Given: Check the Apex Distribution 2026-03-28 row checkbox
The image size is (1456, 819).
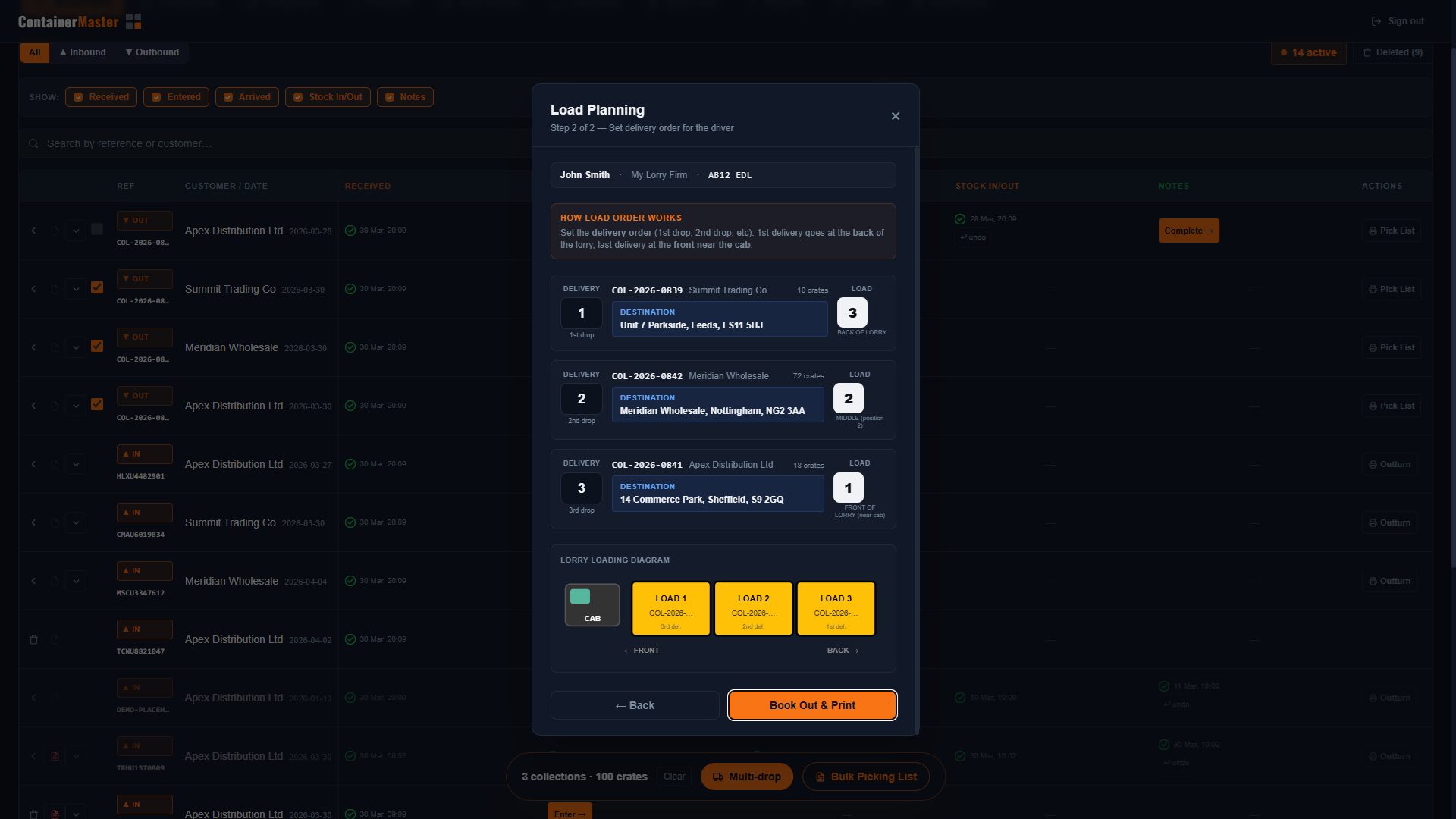Looking at the screenshot, I should pos(97,229).
